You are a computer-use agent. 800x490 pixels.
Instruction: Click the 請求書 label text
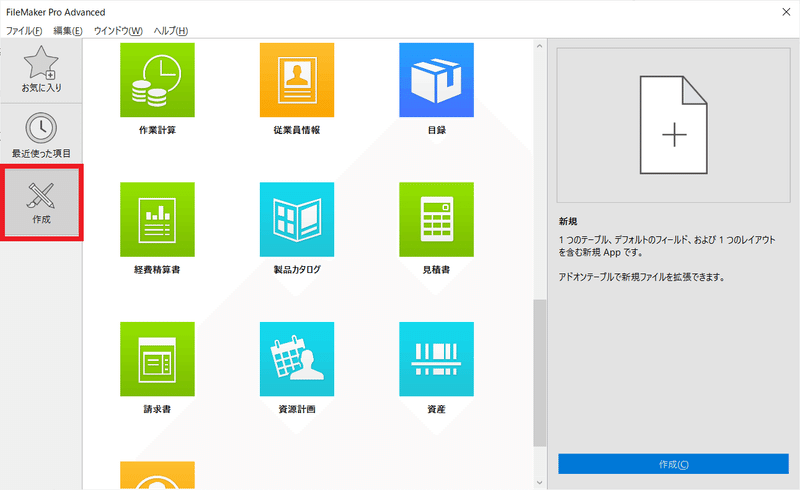[157, 409]
